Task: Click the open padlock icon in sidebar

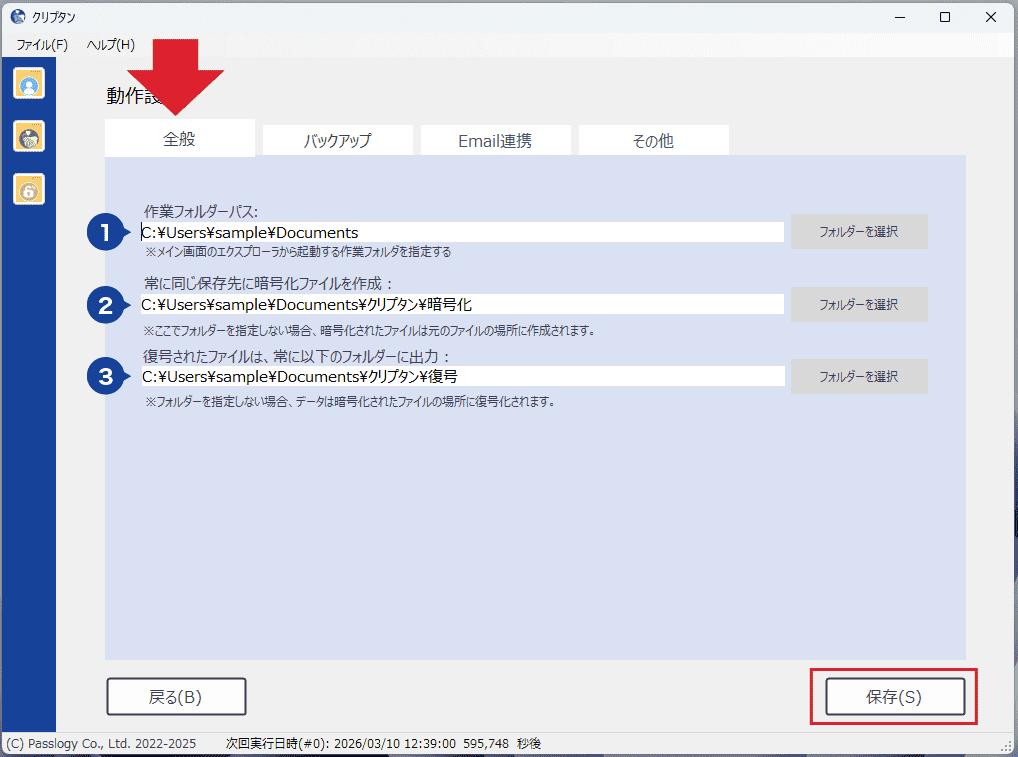Action: (29, 188)
